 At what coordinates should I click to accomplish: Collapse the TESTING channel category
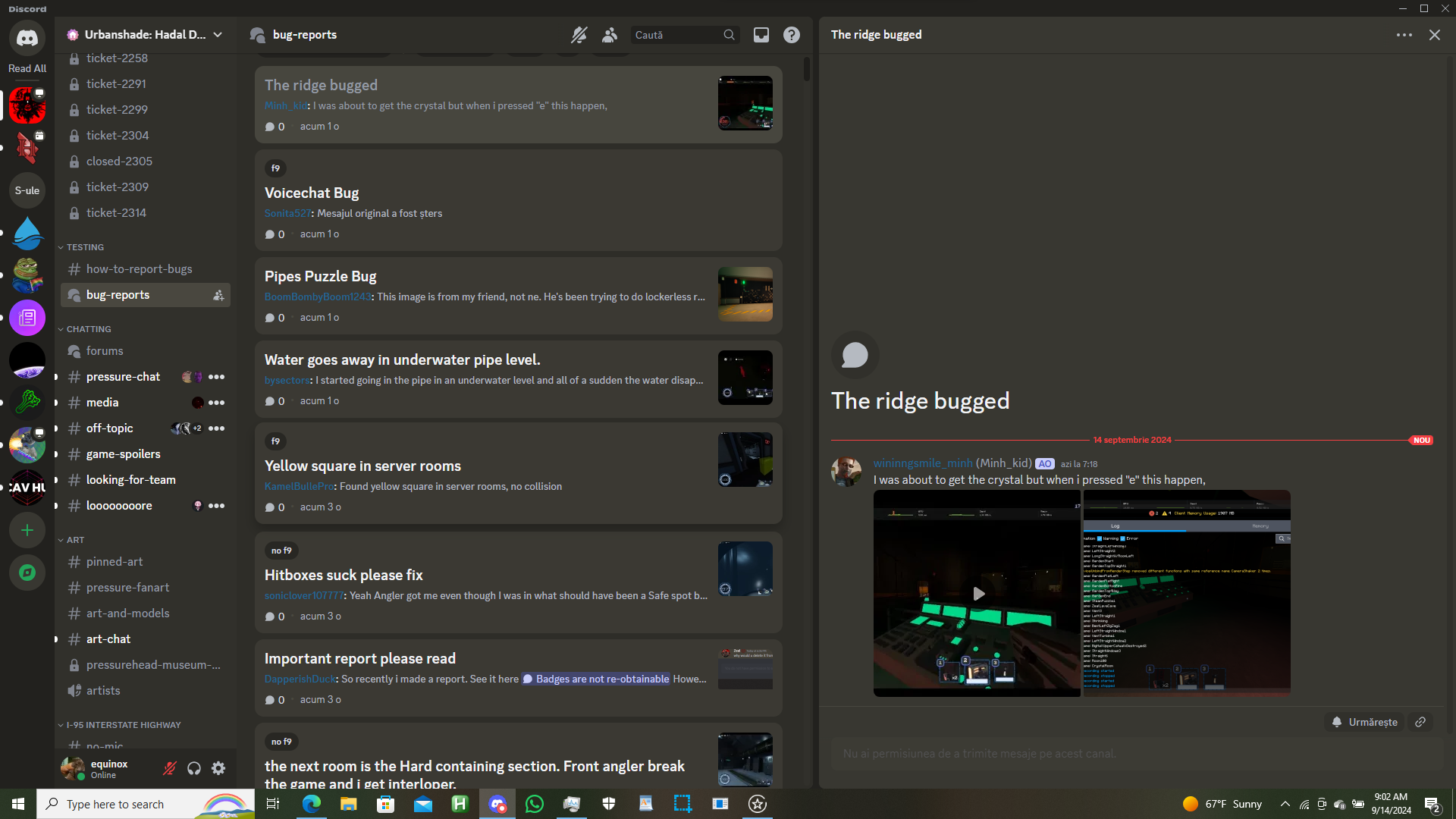point(84,247)
